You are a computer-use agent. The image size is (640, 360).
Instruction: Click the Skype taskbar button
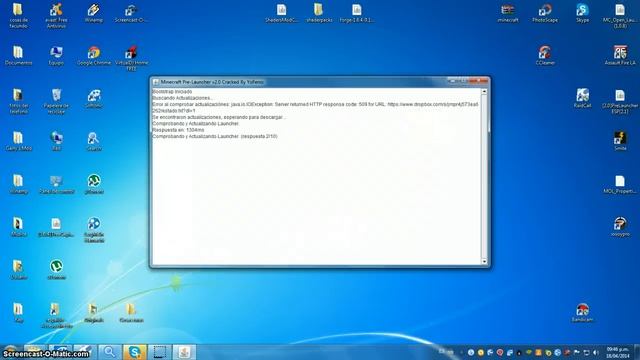click(x=134, y=352)
